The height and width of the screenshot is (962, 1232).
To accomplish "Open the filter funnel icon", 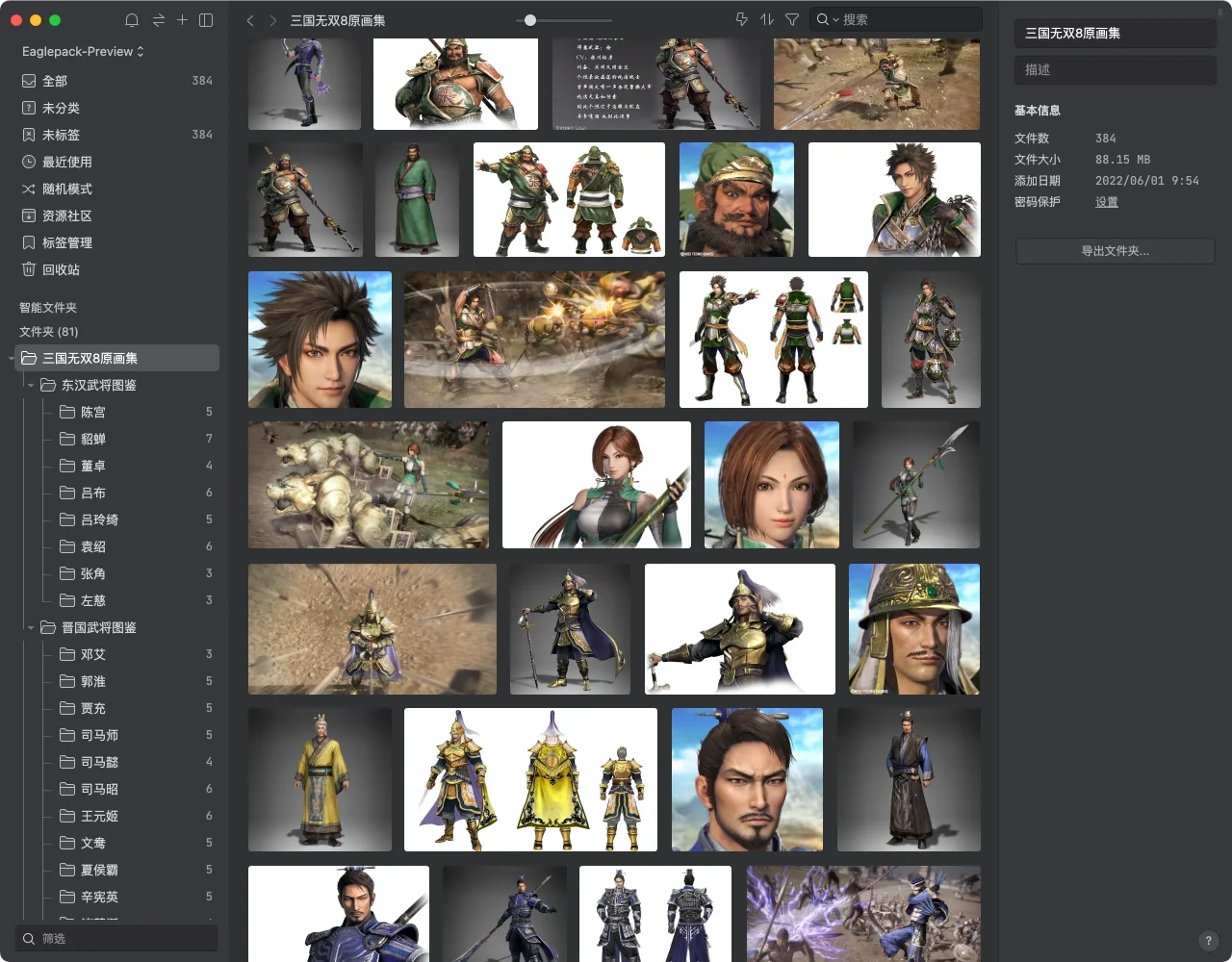I will (x=792, y=19).
